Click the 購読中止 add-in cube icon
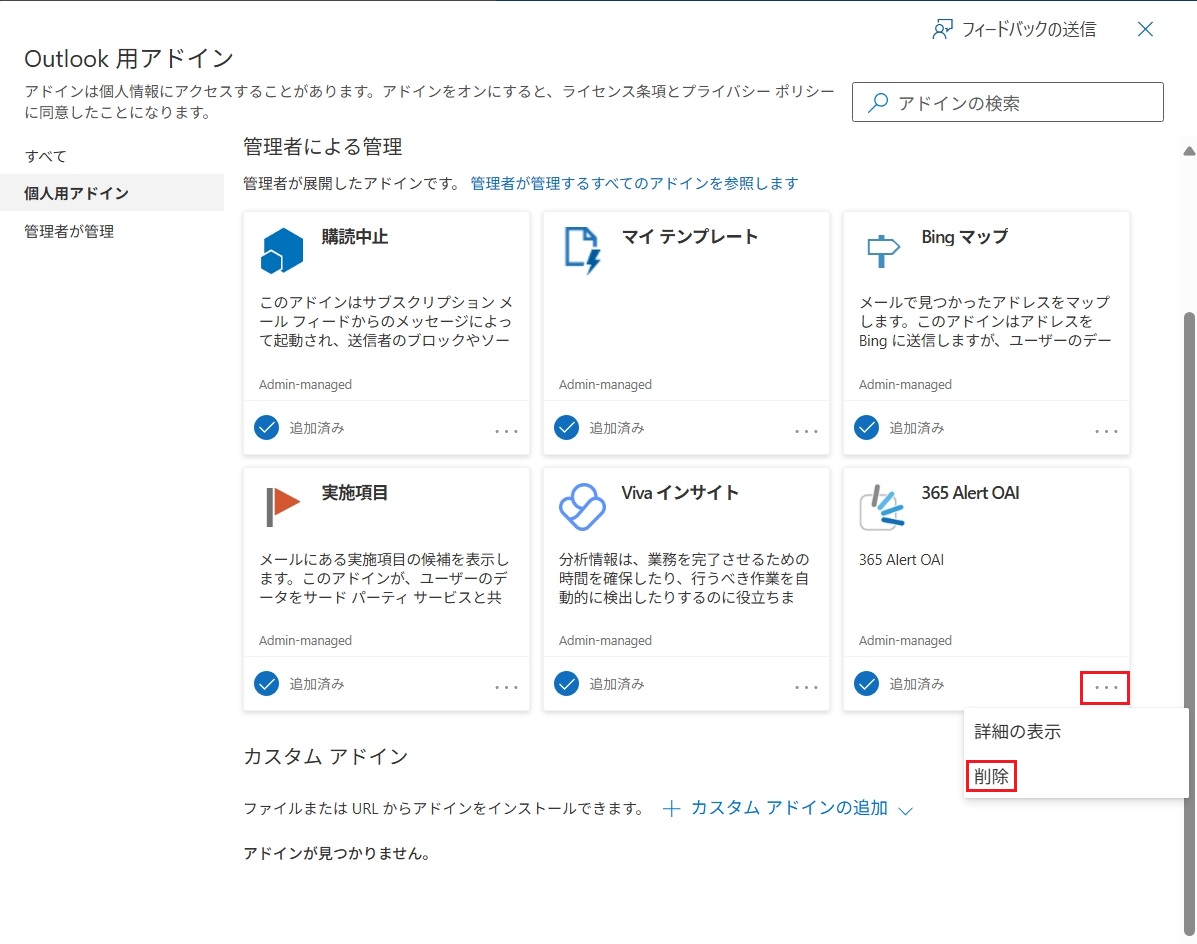The height and width of the screenshot is (944, 1197). (x=282, y=250)
